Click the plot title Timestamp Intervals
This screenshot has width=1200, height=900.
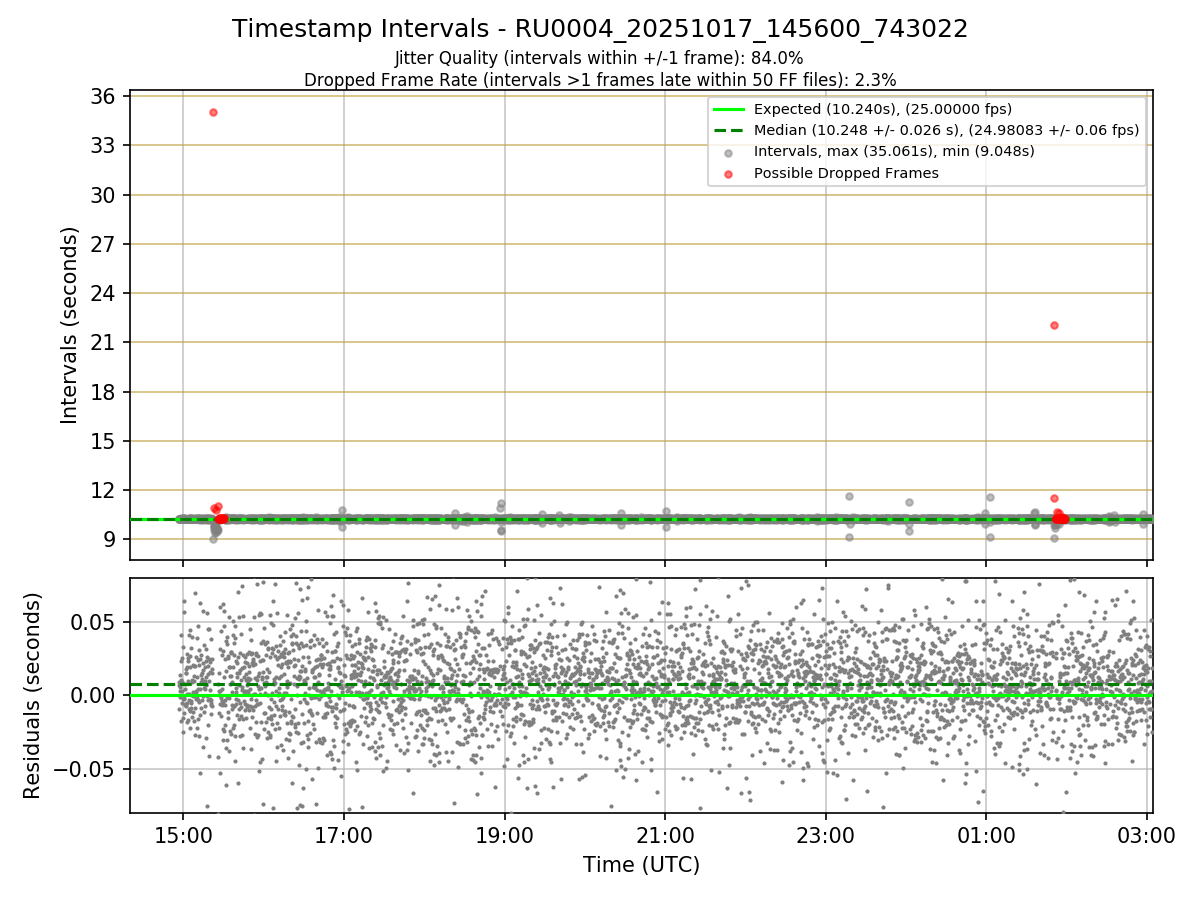pyautogui.click(x=600, y=29)
